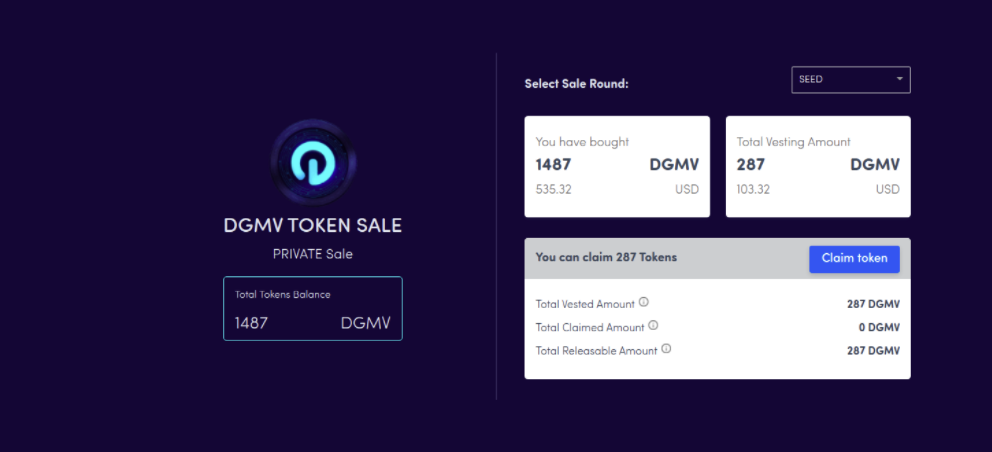Click the You have bought card
Viewport: 992px width, 452px height.
pyautogui.click(x=617, y=166)
